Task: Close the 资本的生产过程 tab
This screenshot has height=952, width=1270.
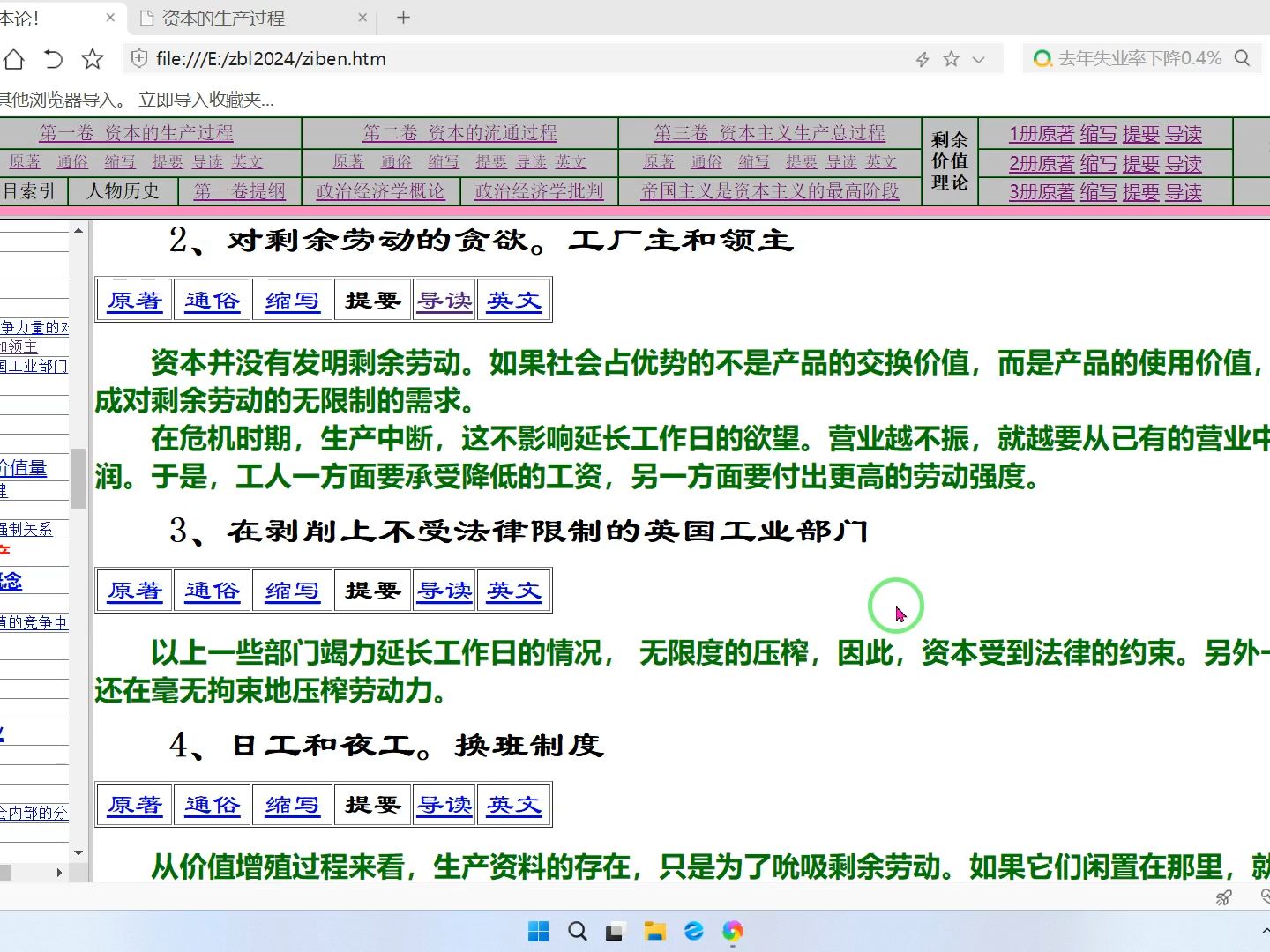Action: (362, 18)
